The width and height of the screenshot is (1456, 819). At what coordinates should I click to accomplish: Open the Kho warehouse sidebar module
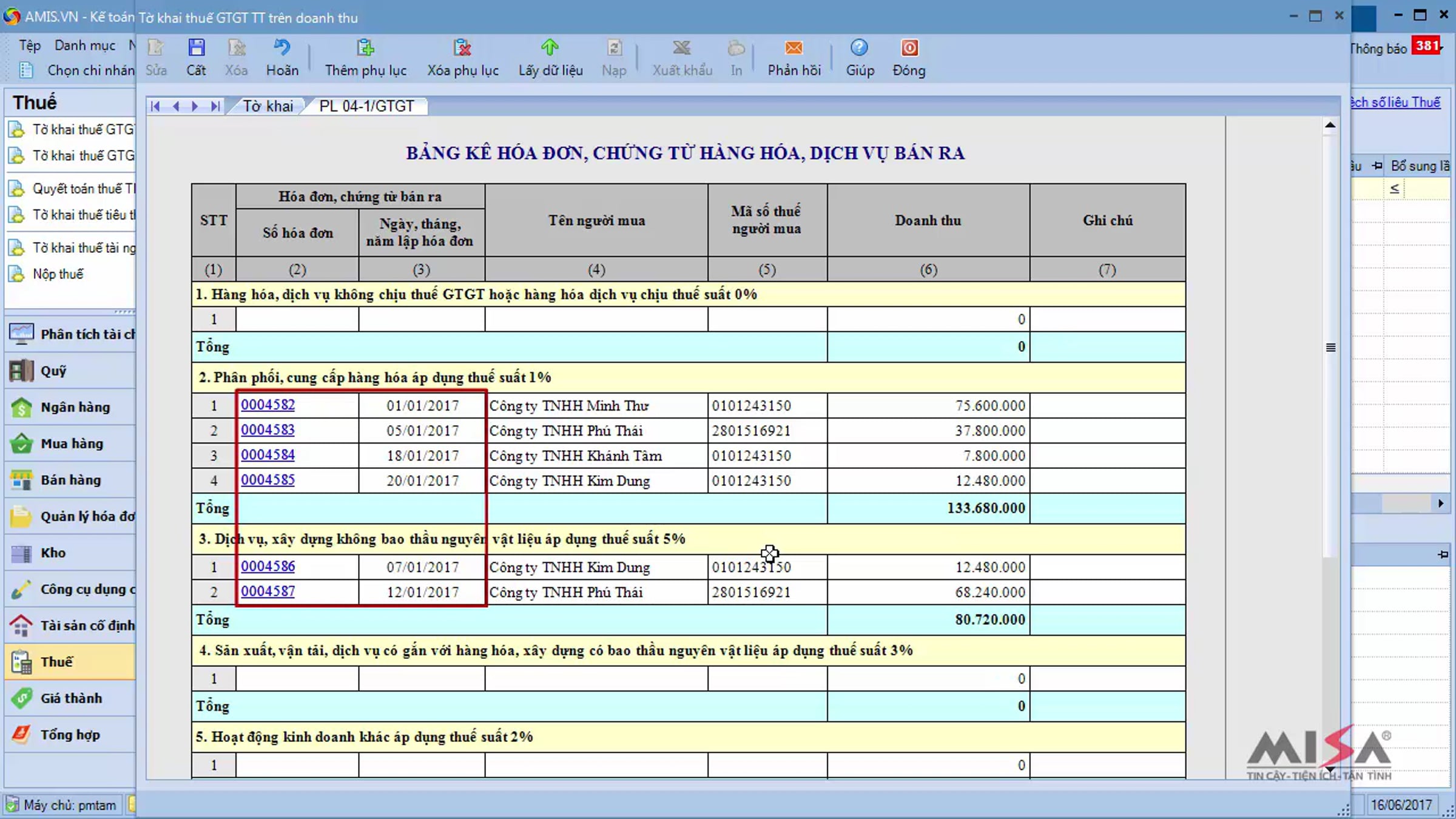70,553
